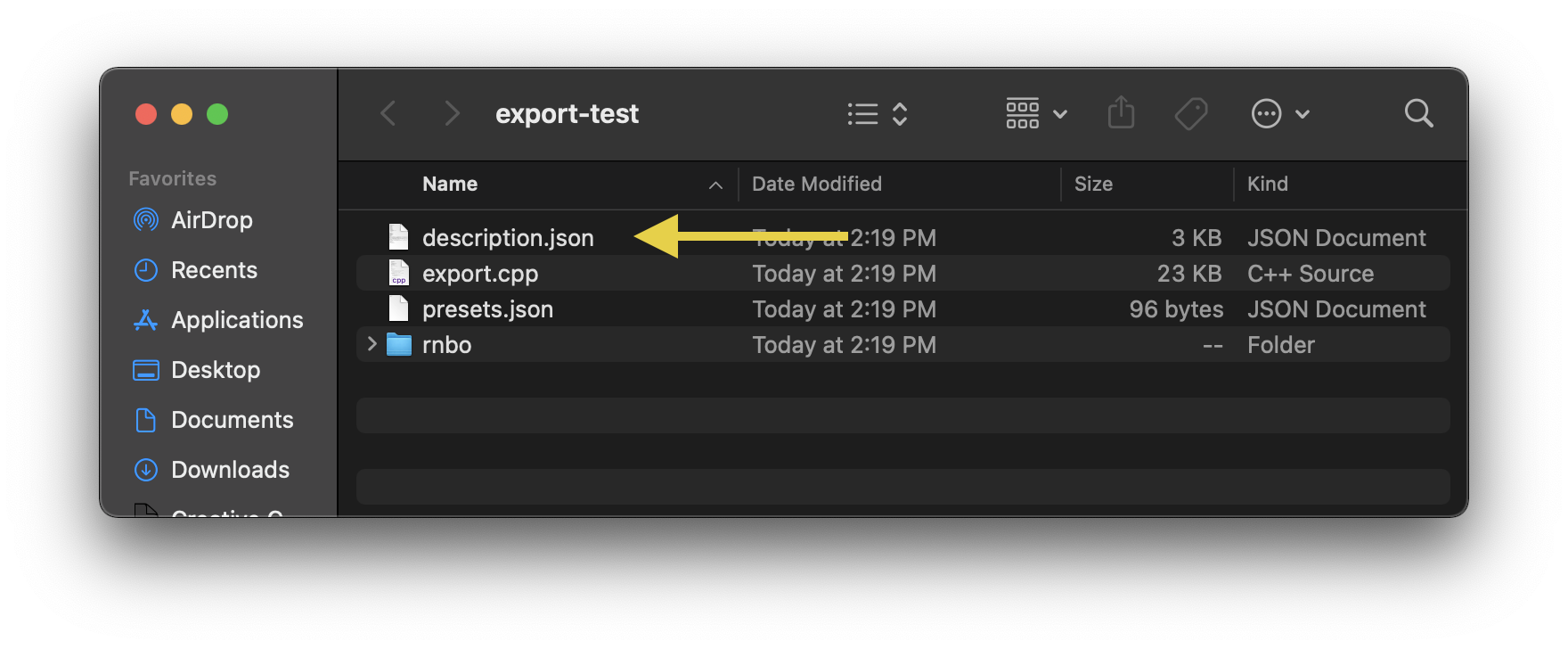Expand the rnbo folder disclosure arrow
The width and height of the screenshot is (1568, 649).
click(x=372, y=344)
